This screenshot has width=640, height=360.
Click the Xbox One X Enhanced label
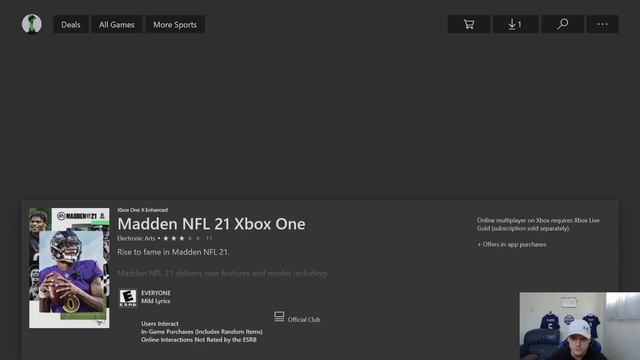tap(142, 210)
